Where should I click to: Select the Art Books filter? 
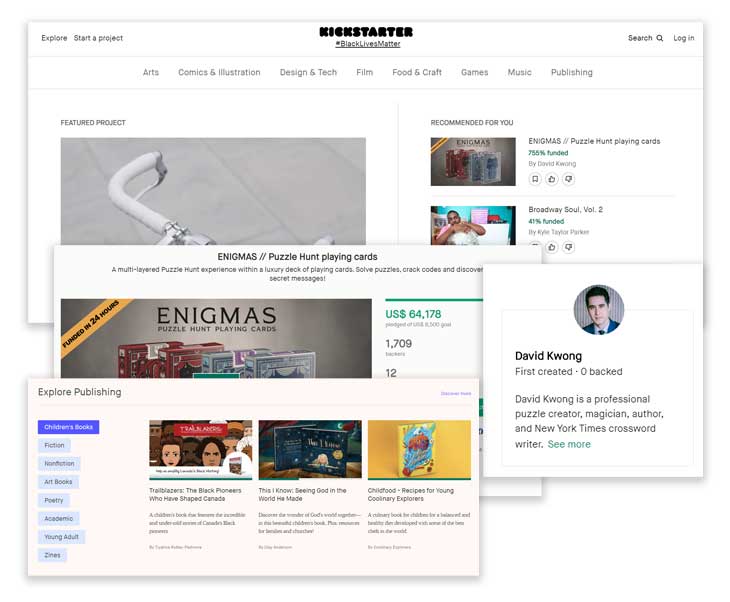58,482
